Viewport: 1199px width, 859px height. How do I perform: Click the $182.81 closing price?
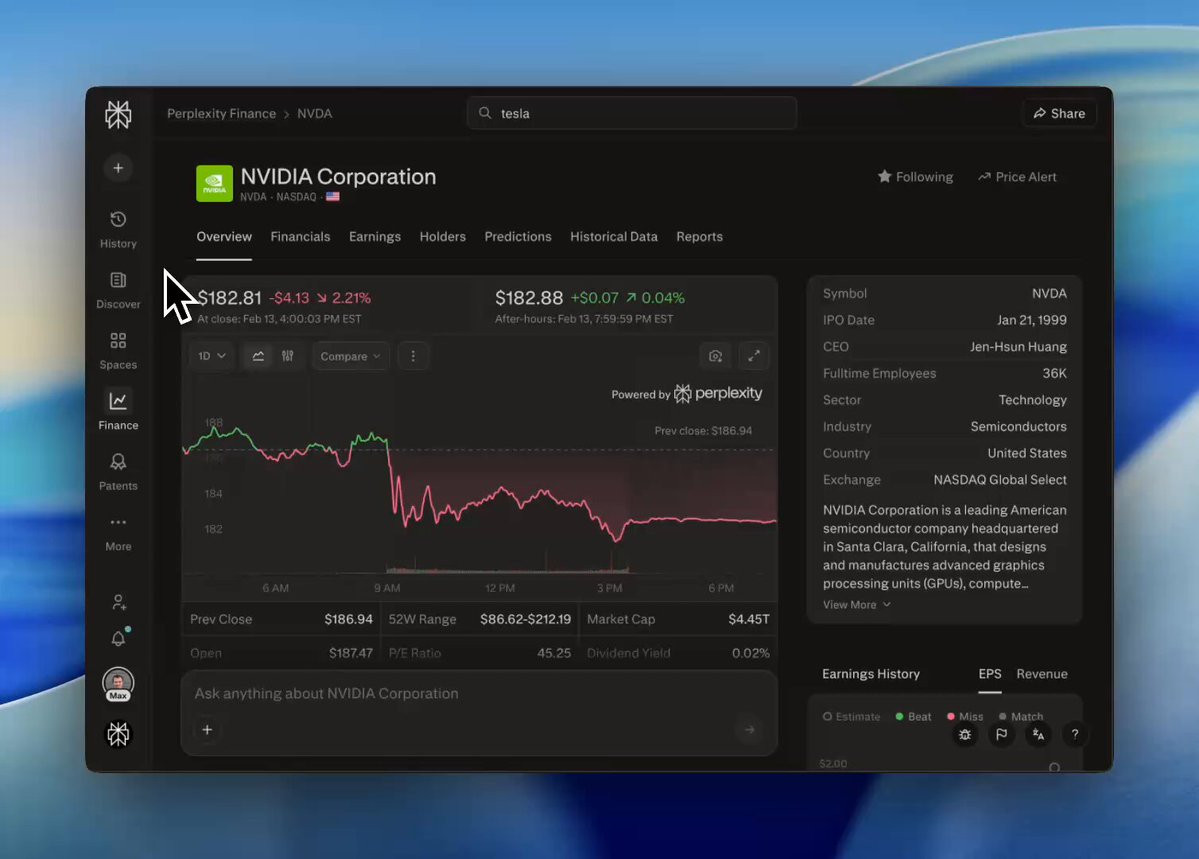[229, 298]
